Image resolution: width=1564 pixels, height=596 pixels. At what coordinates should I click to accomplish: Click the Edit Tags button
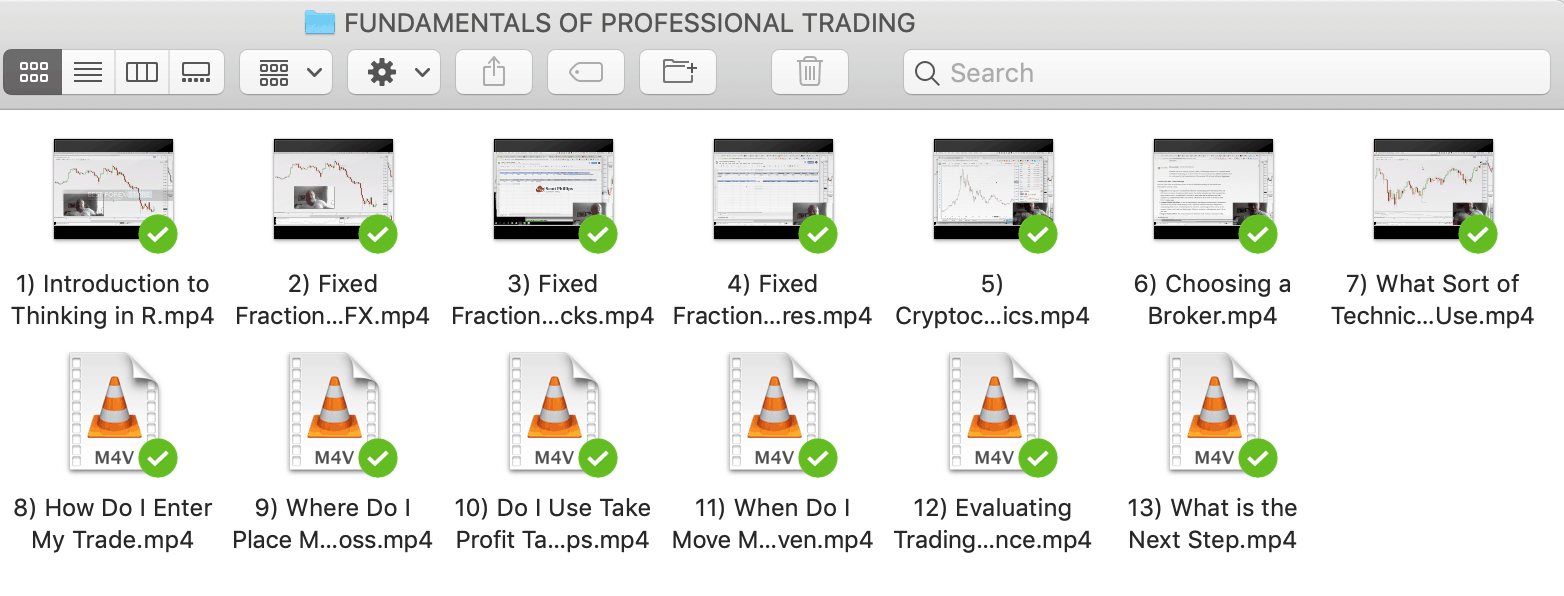[x=586, y=73]
